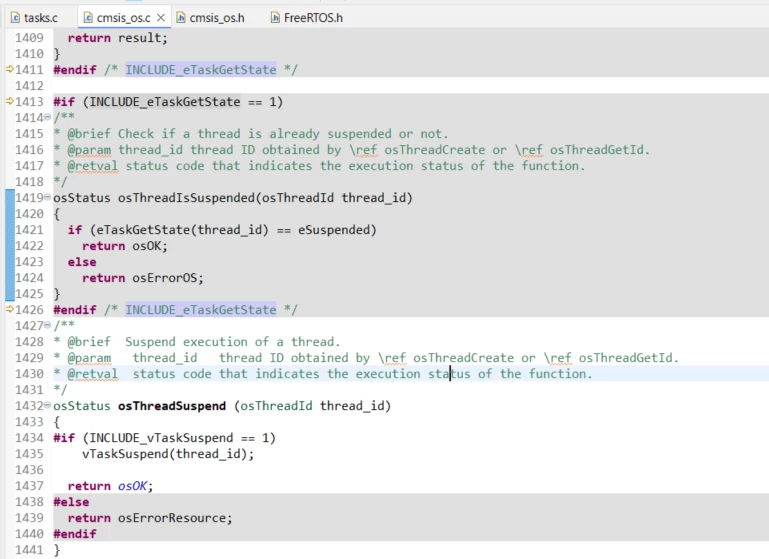Click the cmsis_os.c file icon
The width and height of the screenshot is (769, 559).
pyautogui.click(x=88, y=18)
